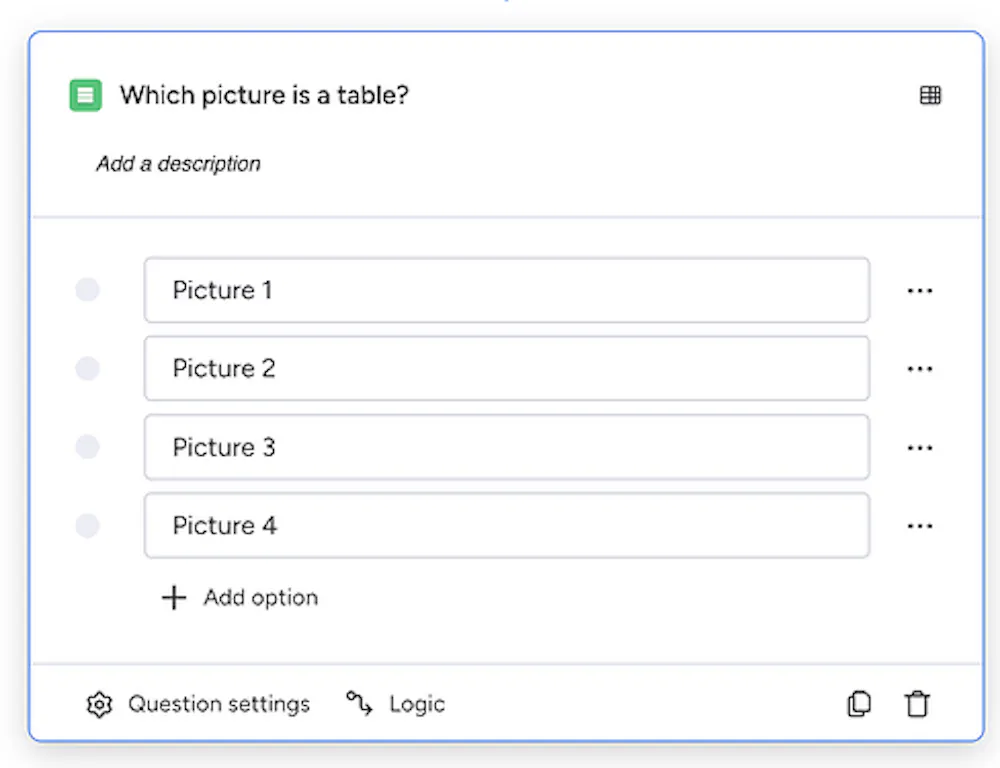This screenshot has width=1000, height=768.
Task: Choose the Picture 4 radio button
Action: pos(88,526)
